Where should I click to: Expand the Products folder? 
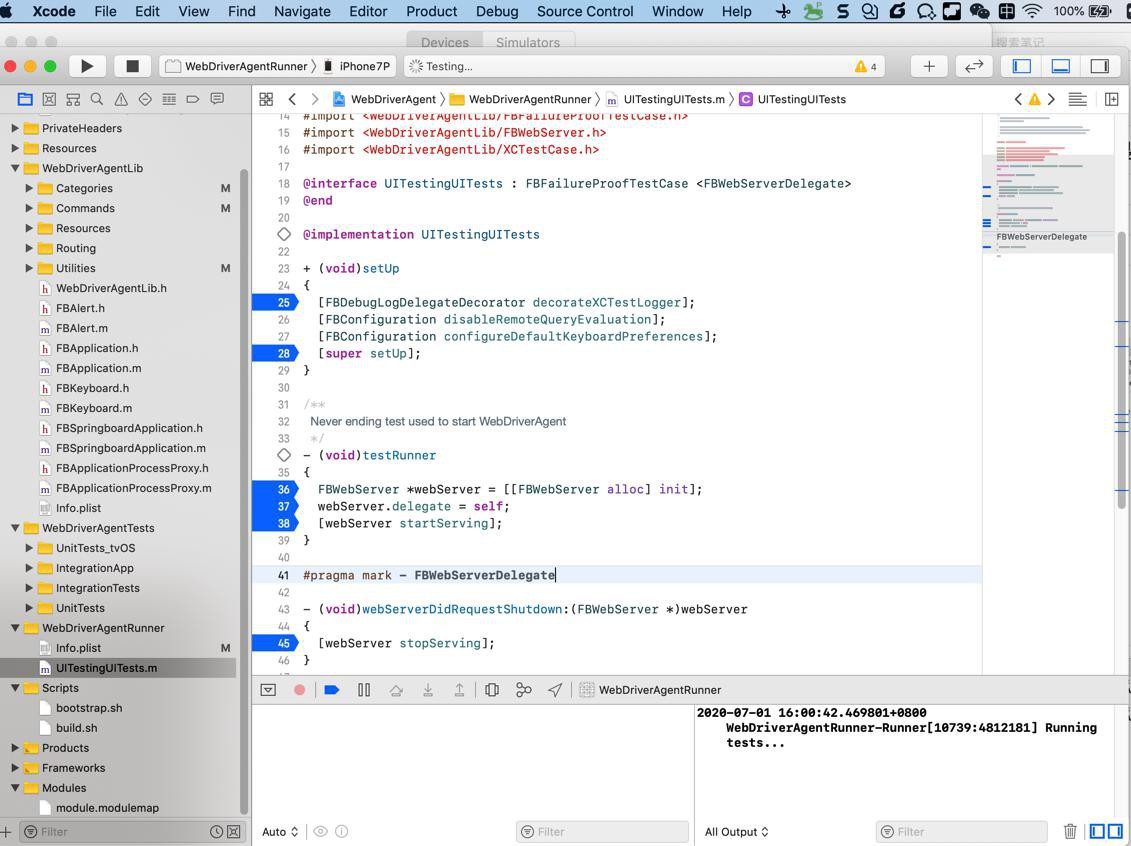click(14, 748)
